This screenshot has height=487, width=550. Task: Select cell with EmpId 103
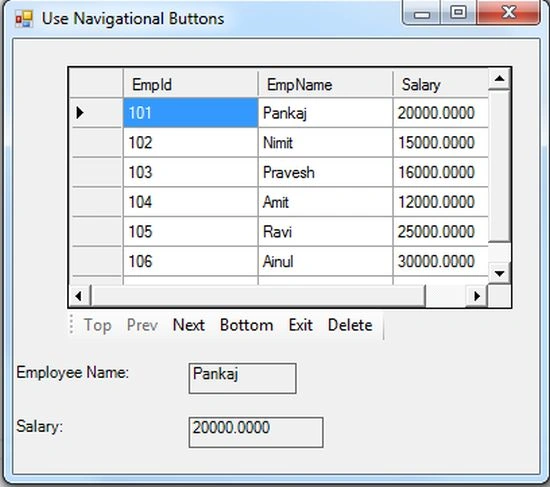click(x=190, y=172)
